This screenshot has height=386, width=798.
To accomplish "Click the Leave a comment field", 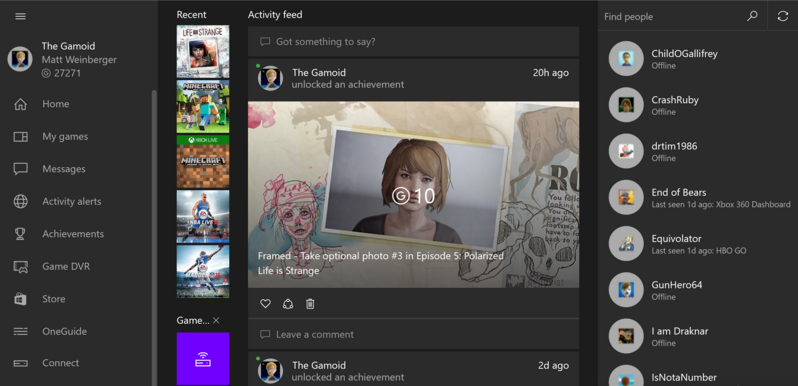I will tap(413, 335).
